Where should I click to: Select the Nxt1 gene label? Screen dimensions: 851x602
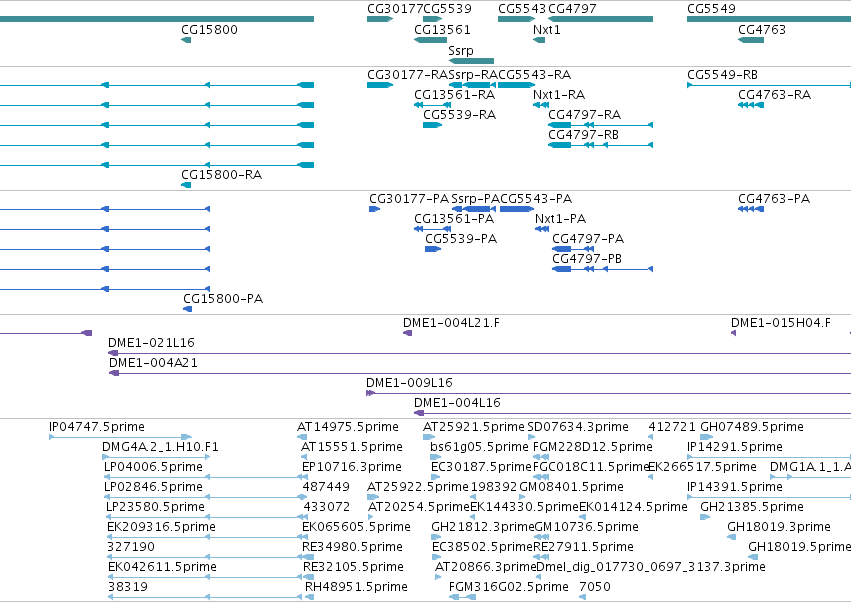547,29
